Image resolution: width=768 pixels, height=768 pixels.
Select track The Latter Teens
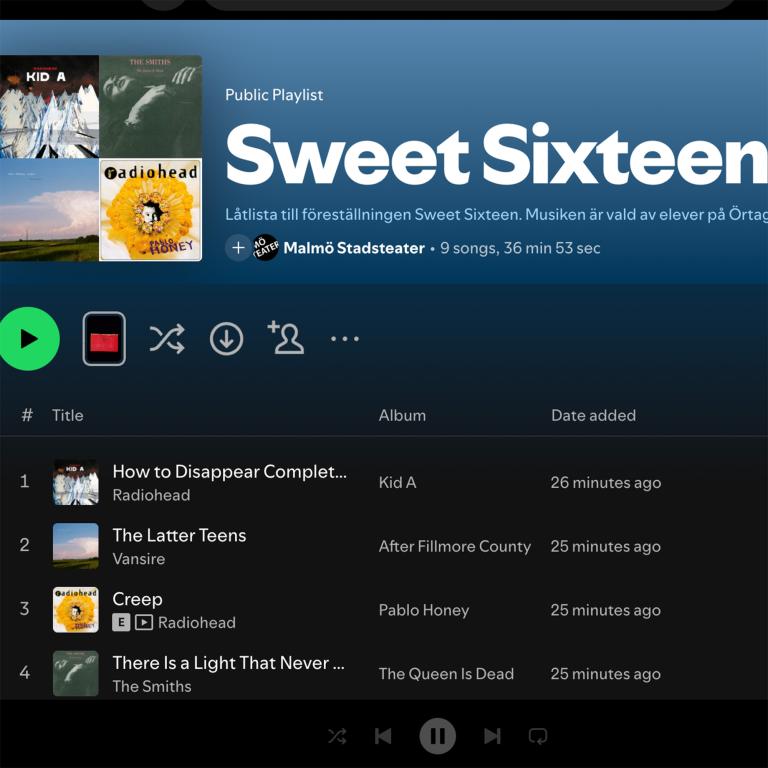tap(179, 535)
